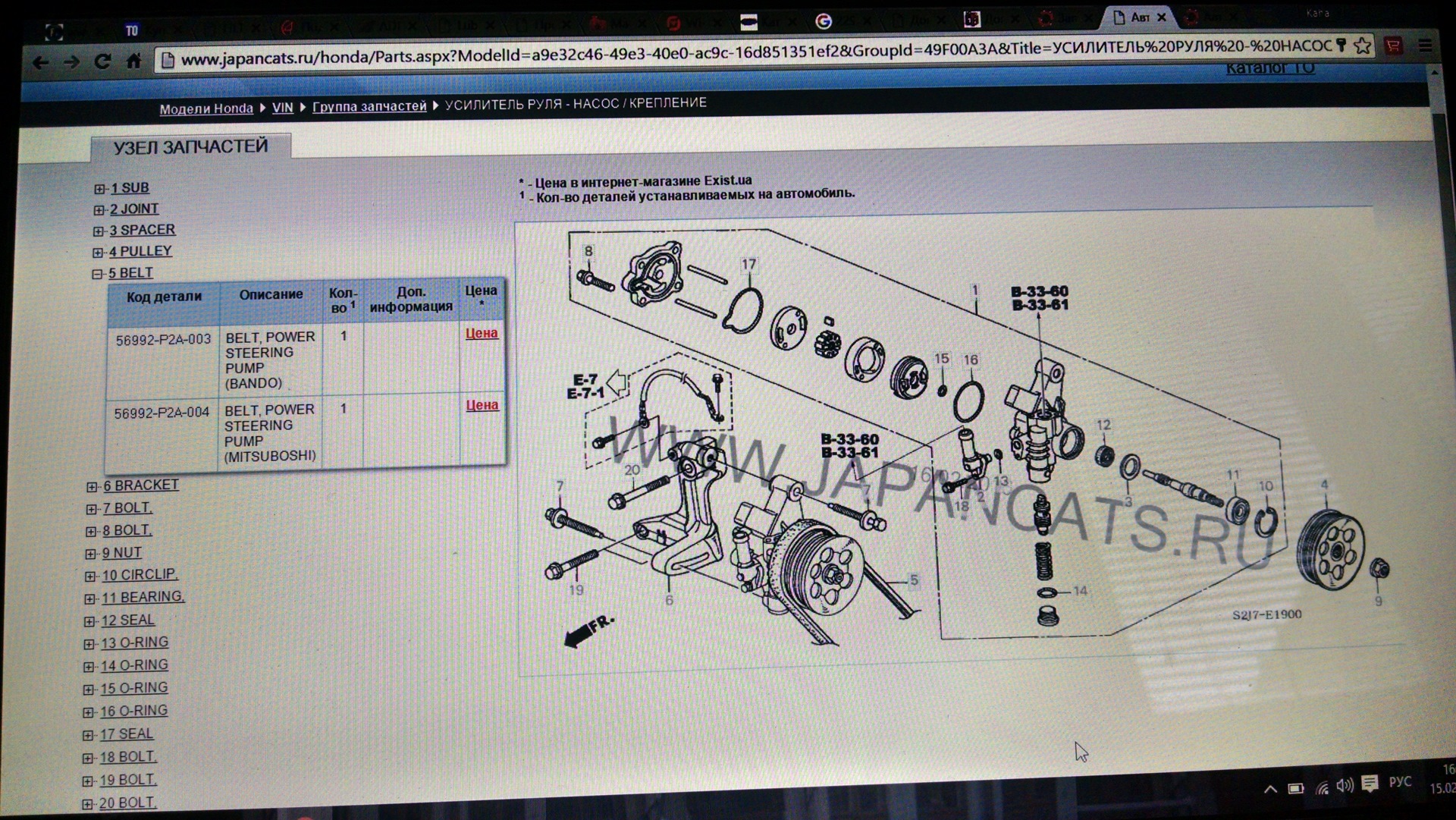Go forward with the browser forward arrow
Screen dimensions: 1456x820
click(x=71, y=62)
